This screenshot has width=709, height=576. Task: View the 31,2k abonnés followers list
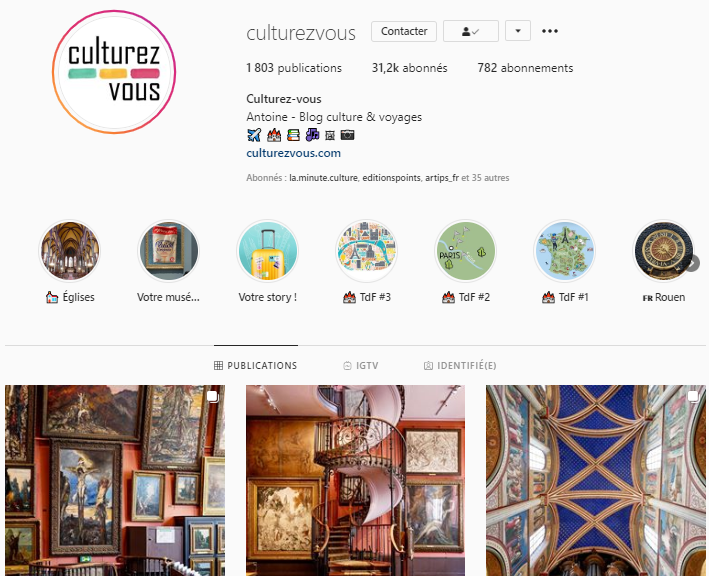[409, 68]
